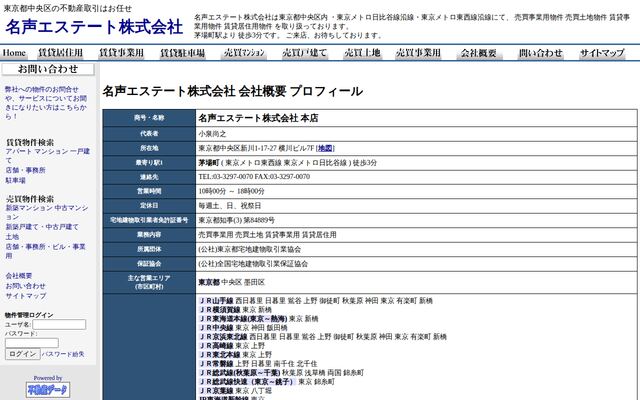Select the (公社)東京都宅地建物取引業協会 text

click(x=249, y=249)
